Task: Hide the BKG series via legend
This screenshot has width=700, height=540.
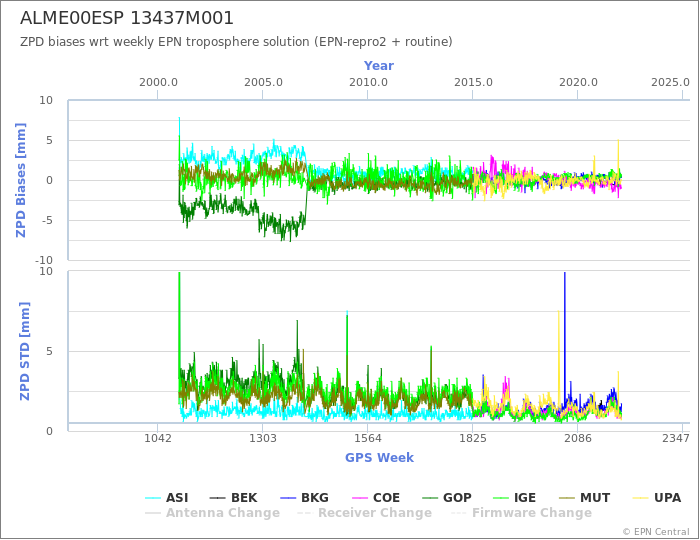Action: pyautogui.click(x=304, y=498)
